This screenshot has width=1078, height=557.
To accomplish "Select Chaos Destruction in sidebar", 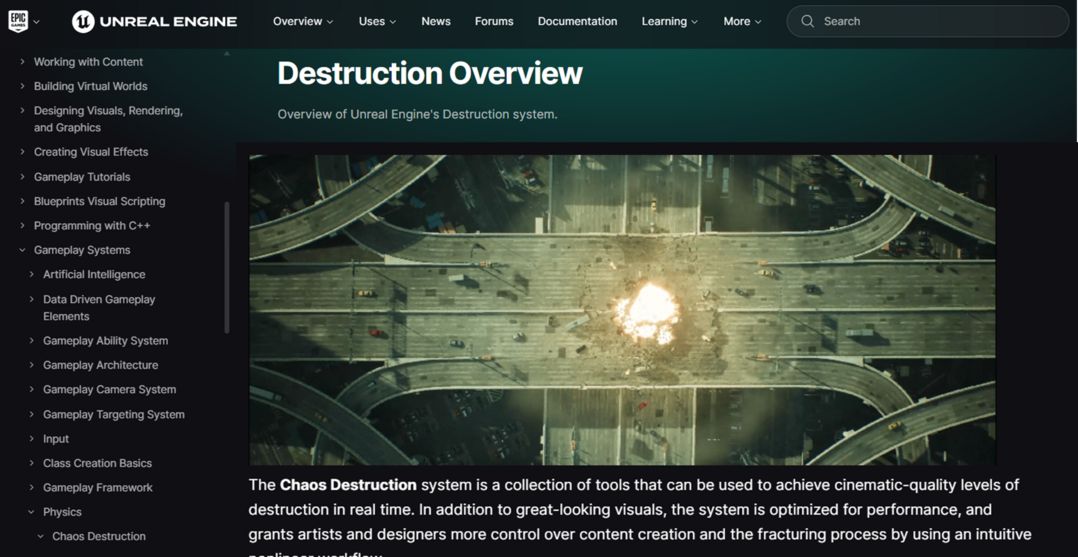I will click(x=99, y=536).
